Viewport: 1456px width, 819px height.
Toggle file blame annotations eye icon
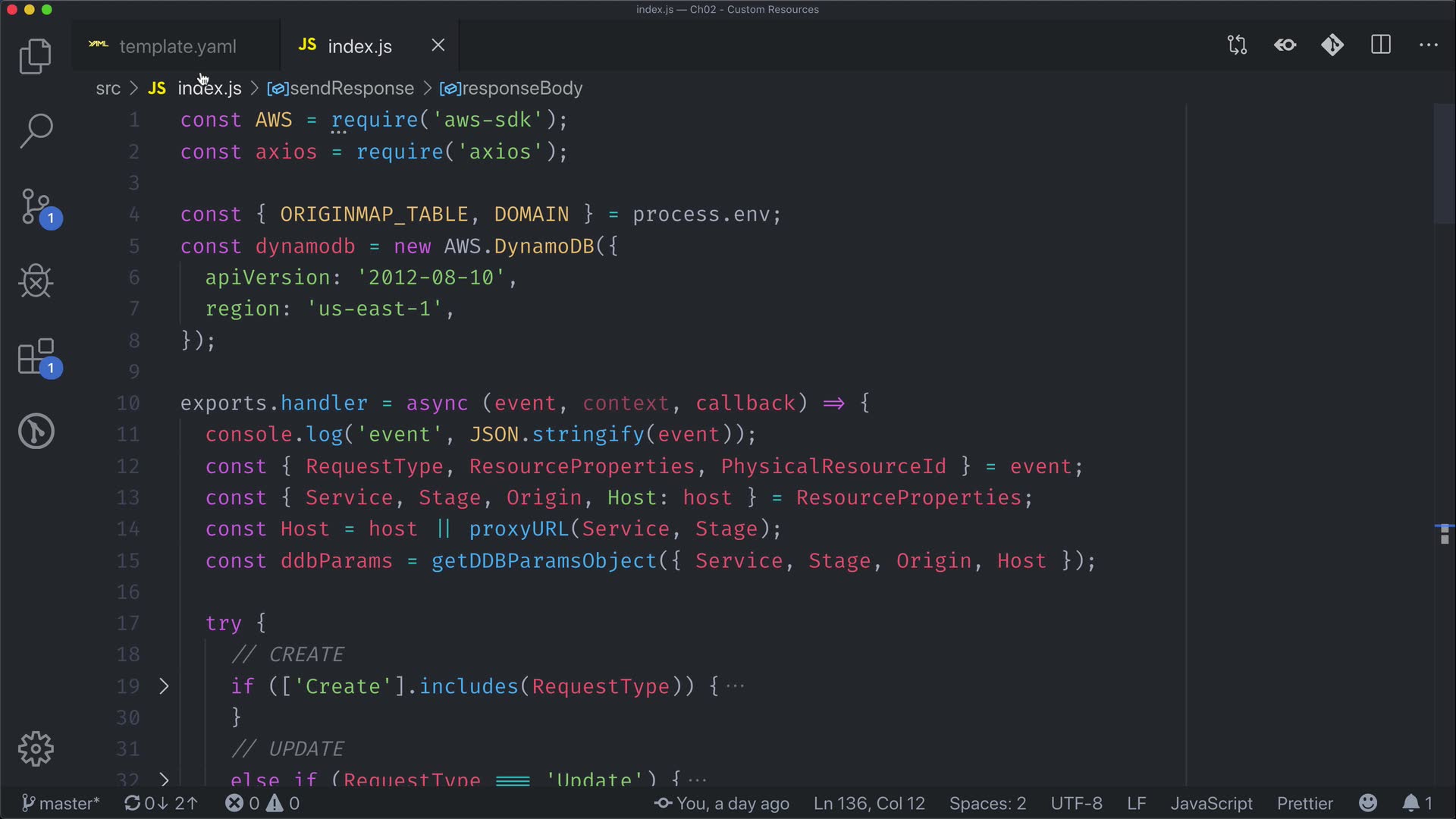coord(1285,45)
